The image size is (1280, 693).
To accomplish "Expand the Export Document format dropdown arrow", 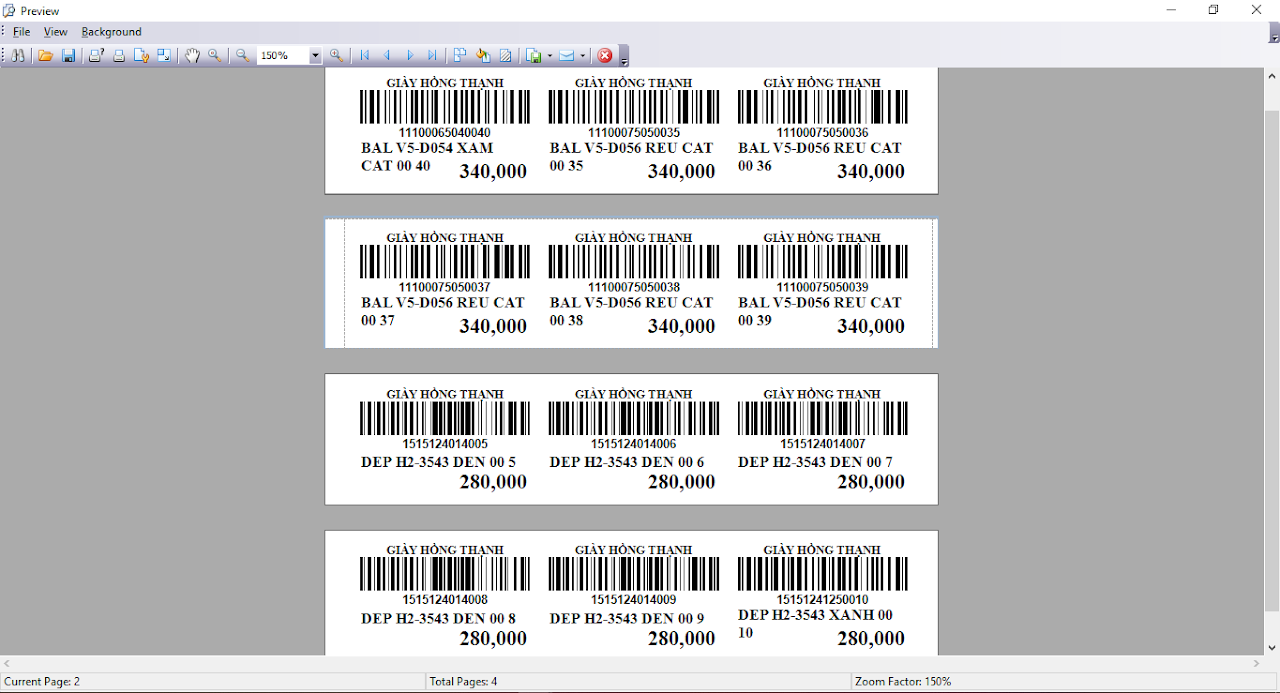I will (x=550, y=56).
